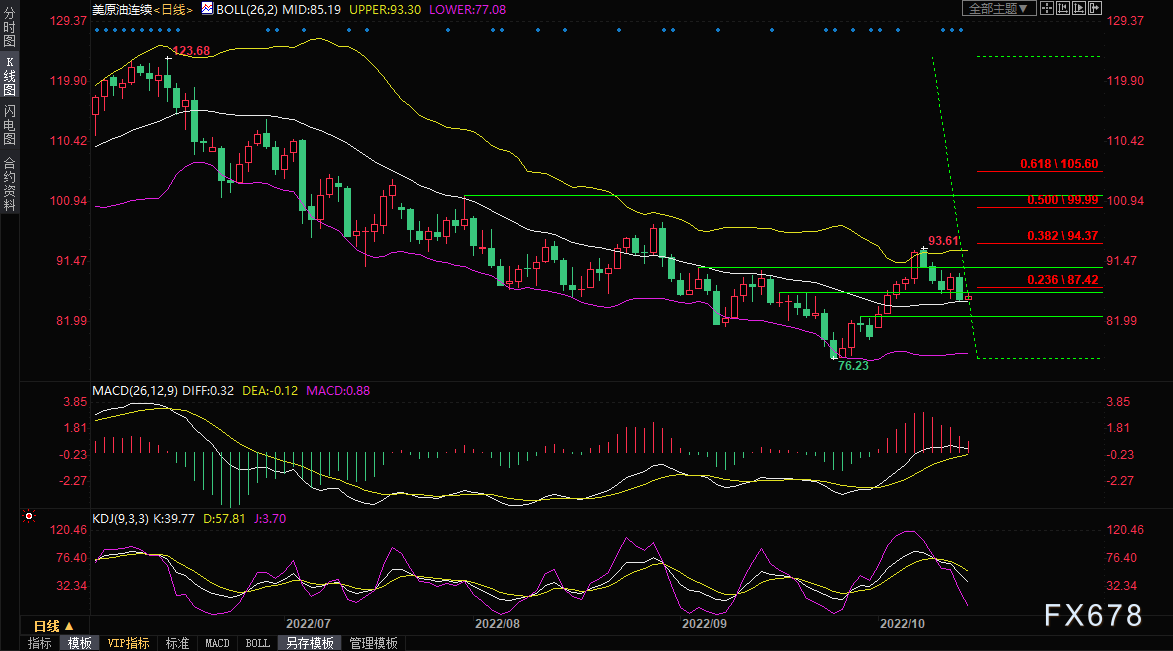Open the 合约资料 side tab
Screen dimensions: 1173x651
click(10, 183)
